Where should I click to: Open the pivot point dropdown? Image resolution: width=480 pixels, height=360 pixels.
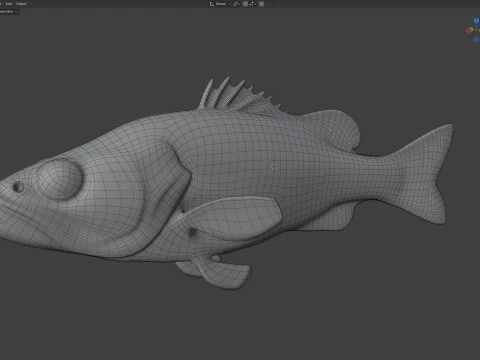pyautogui.click(x=237, y=4)
